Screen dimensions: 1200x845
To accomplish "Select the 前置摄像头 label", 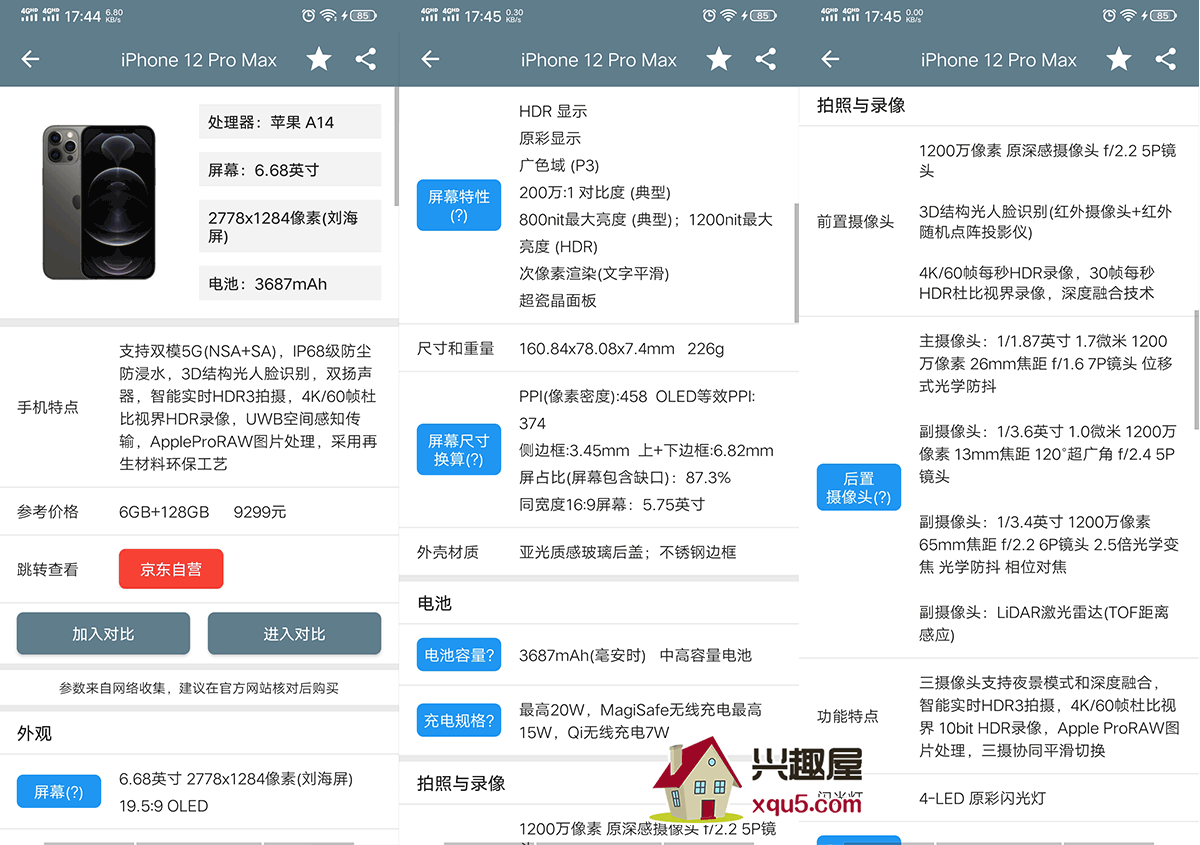I will 856,221.
